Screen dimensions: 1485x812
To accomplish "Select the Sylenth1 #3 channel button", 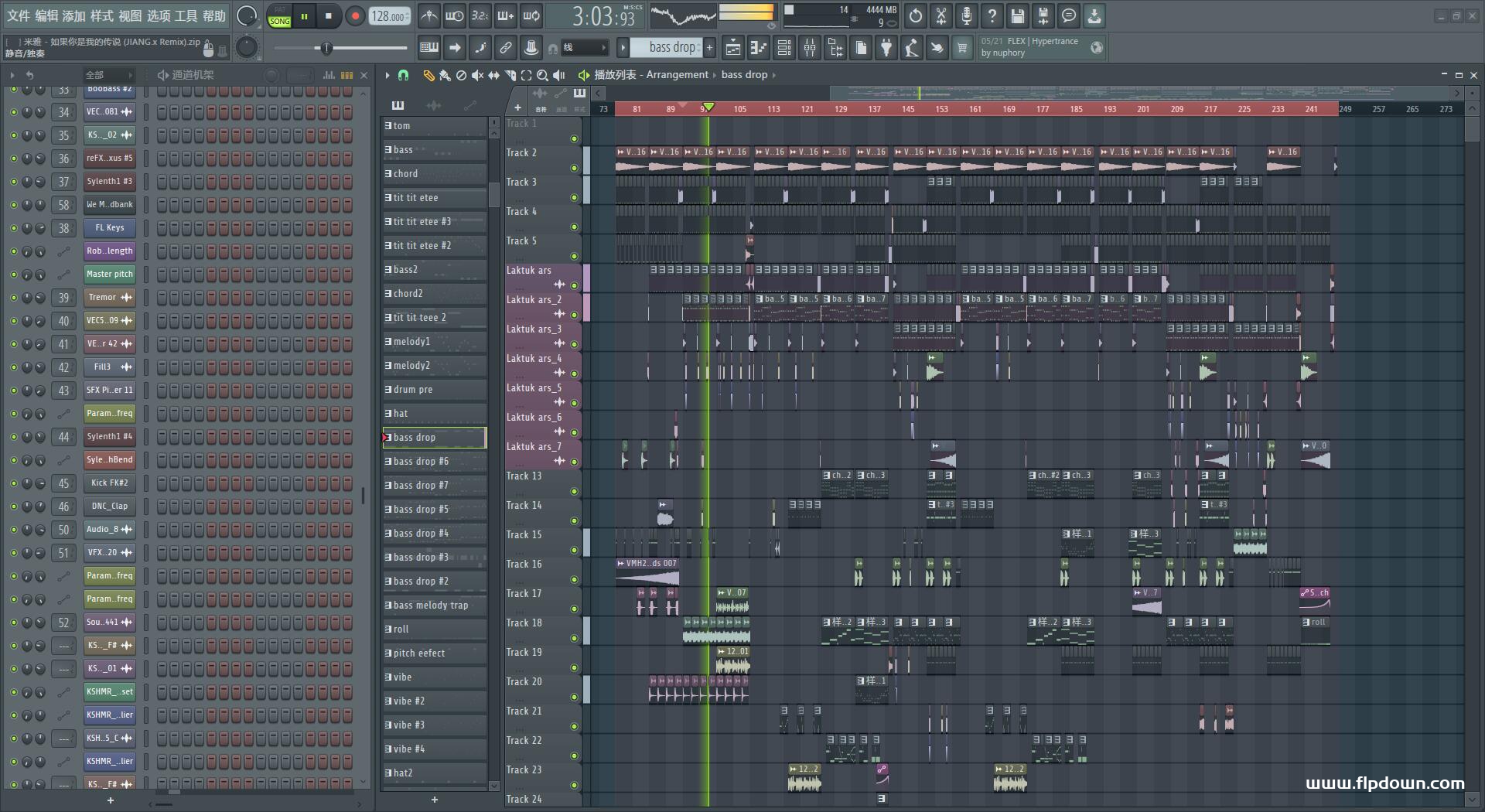I will click(x=109, y=182).
